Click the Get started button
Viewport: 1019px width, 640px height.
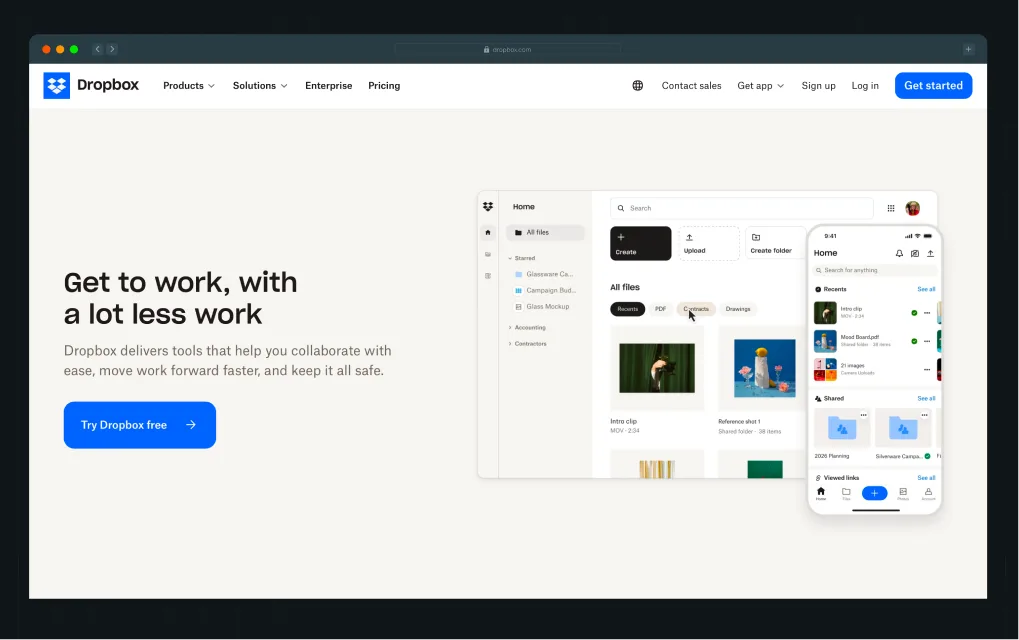[x=933, y=86]
